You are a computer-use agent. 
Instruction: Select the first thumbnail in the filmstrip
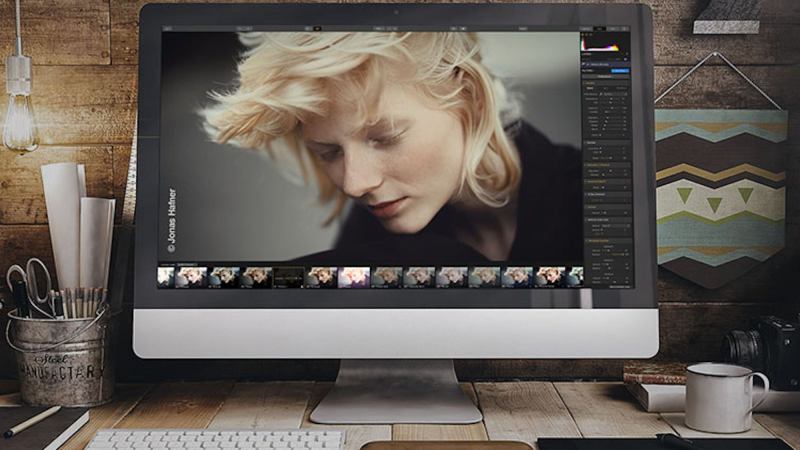[x=163, y=276]
